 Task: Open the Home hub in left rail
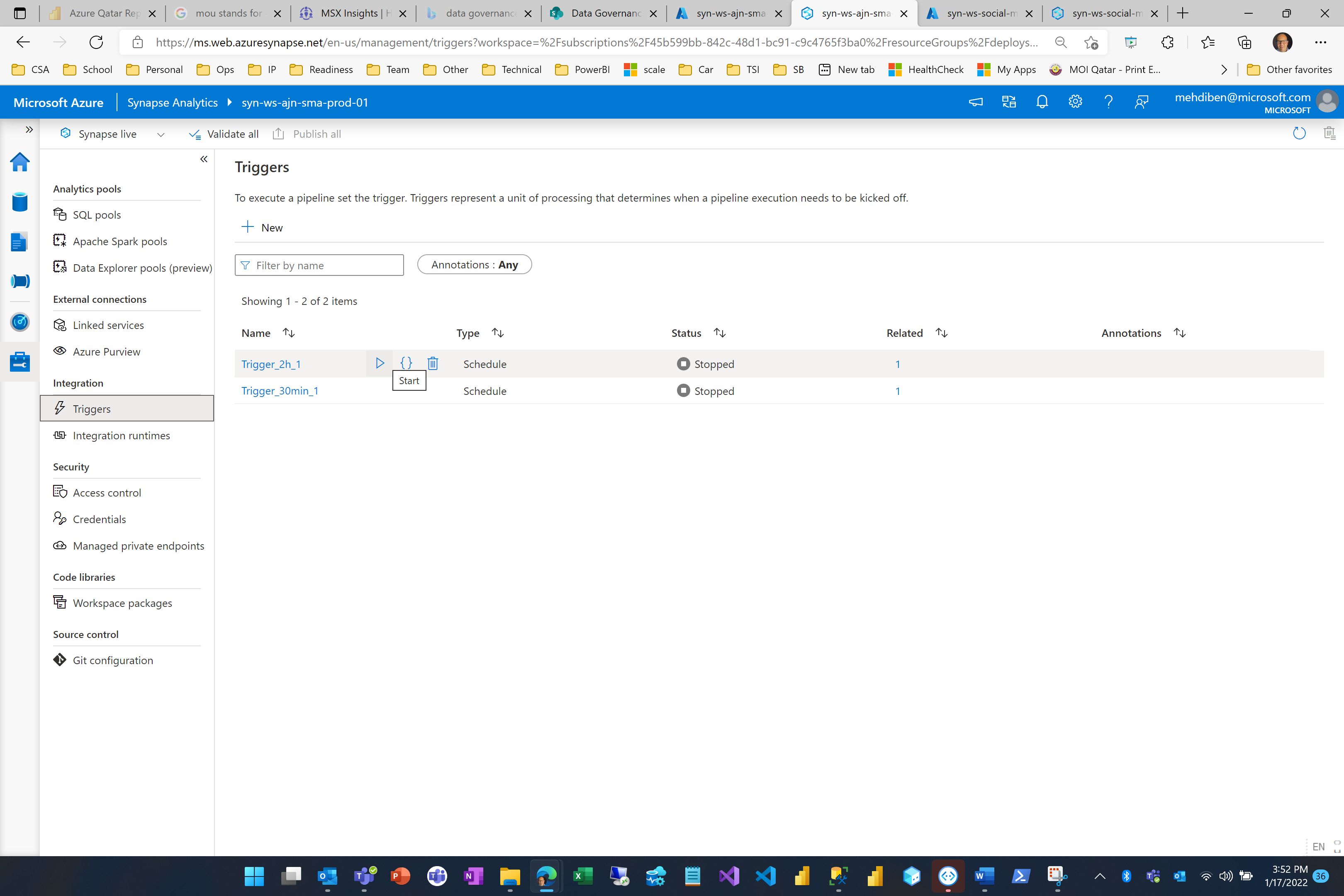[x=20, y=162]
